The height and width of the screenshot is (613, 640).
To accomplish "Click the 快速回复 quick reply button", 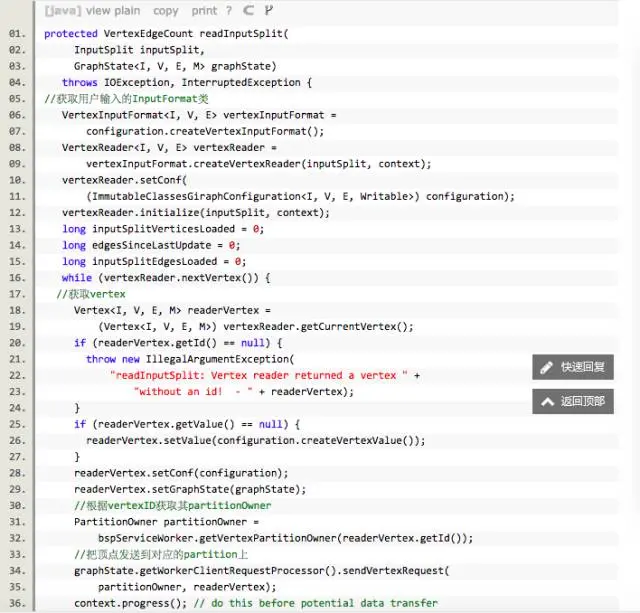I will pyautogui.click(x=573, y=367).
